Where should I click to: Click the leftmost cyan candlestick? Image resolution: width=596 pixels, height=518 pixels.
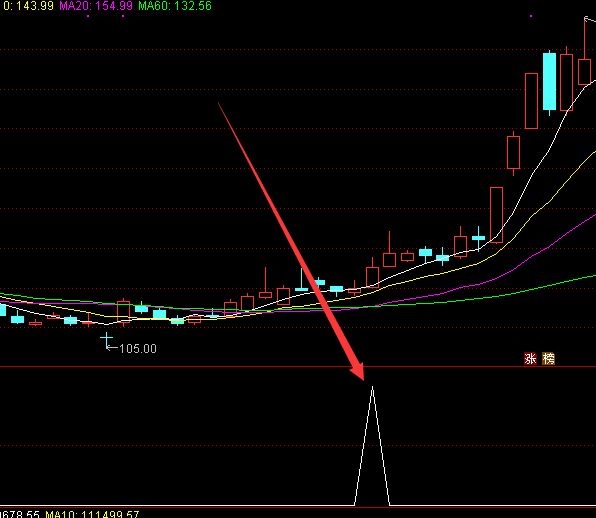(2, 309)
